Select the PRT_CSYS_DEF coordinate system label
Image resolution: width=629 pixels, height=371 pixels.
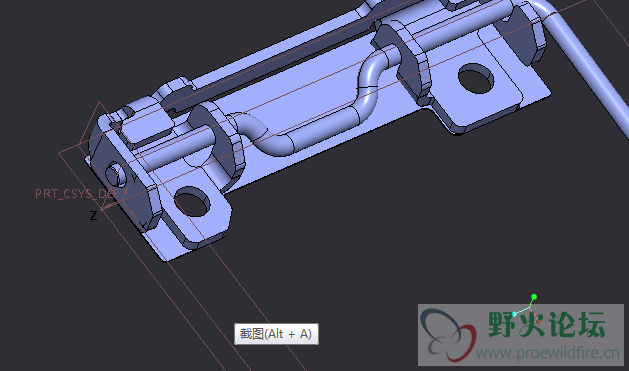[x=77, y=194]
